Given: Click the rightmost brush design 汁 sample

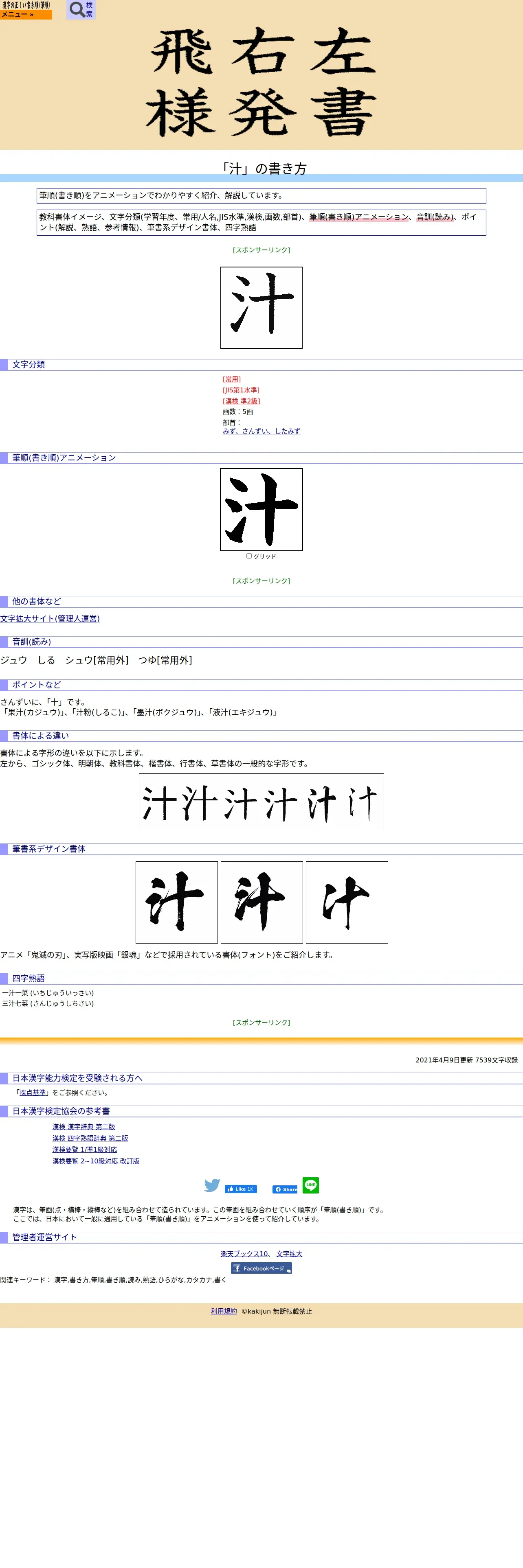Looking at the screenshot, I should pyautogui.click(x=347, y=902).
